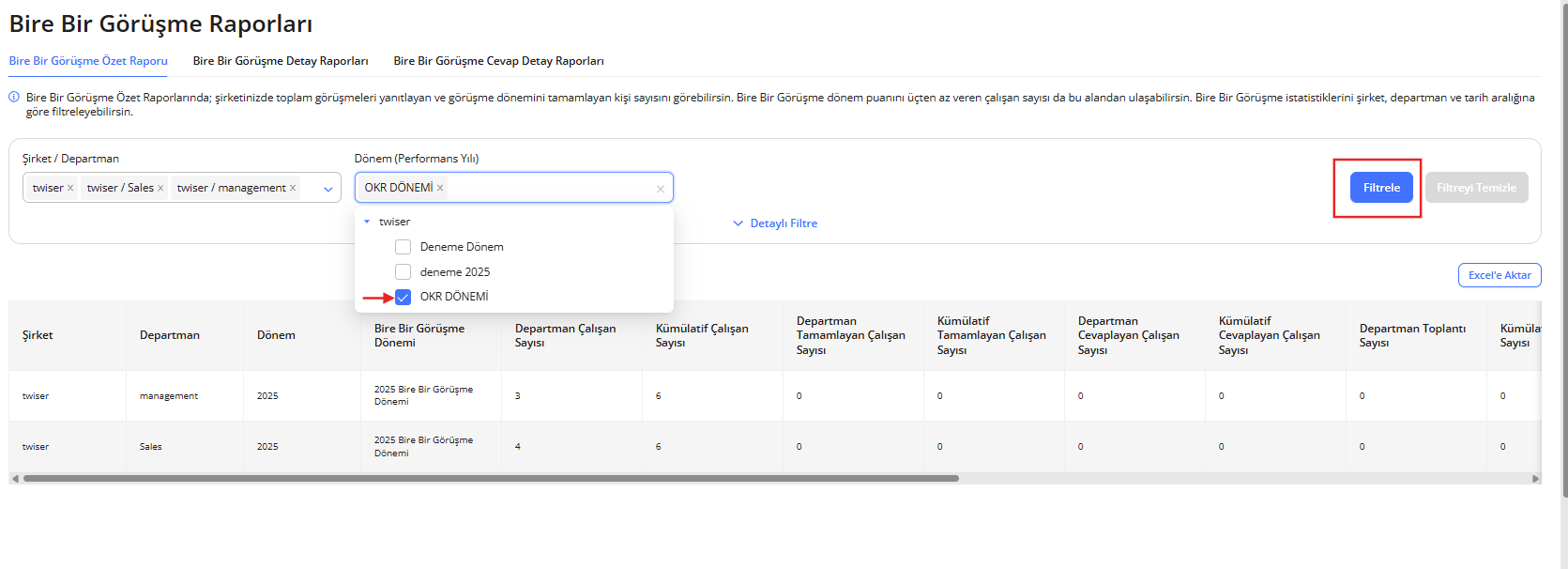The height and width of the screenshot is (569, 1568).
Task: Remove the twiser / management tag
Action: (x=293, y=188)
